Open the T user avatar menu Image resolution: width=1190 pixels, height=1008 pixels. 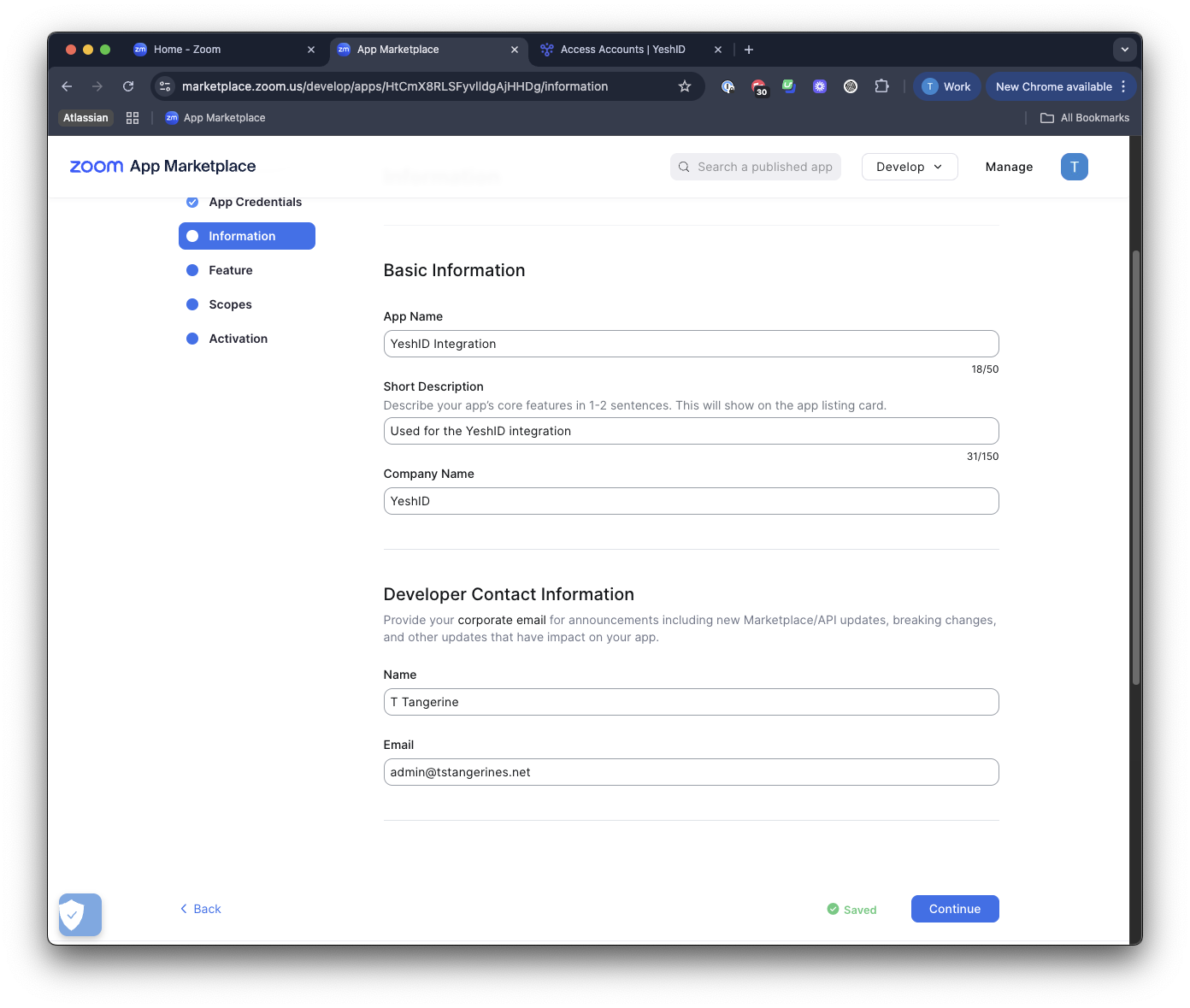1075,167
